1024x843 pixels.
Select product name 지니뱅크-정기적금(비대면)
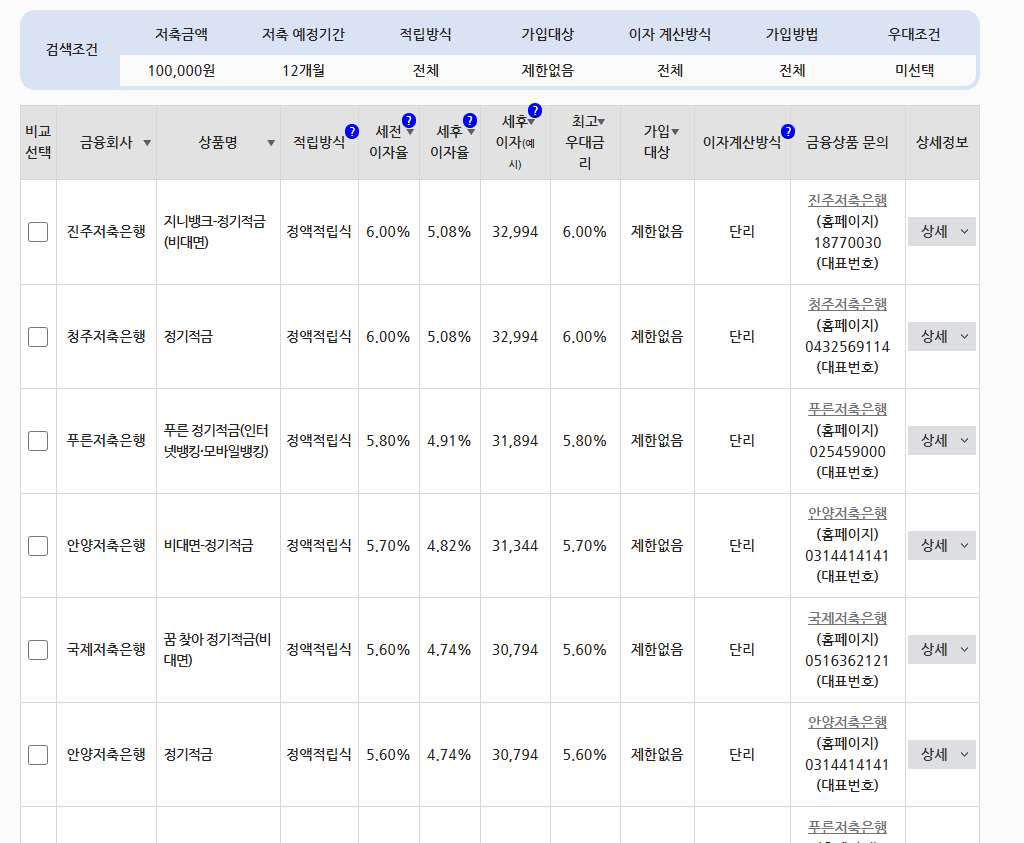pos(215,232)
